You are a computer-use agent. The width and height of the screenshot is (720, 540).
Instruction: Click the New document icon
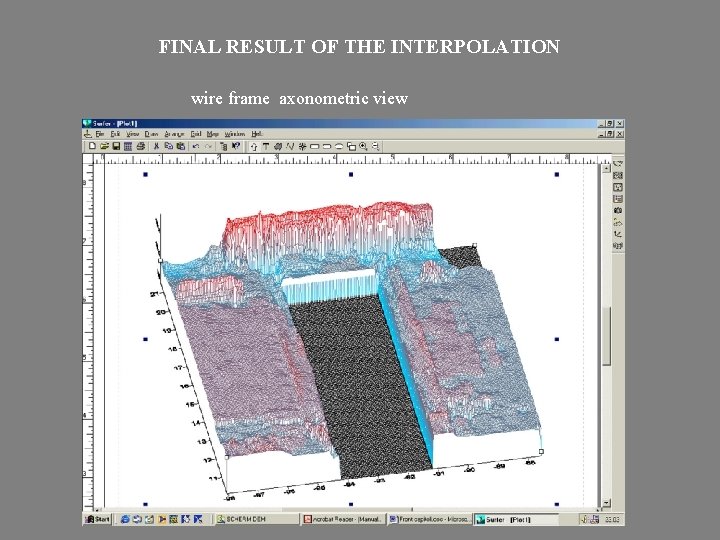(x=92, y=146)
